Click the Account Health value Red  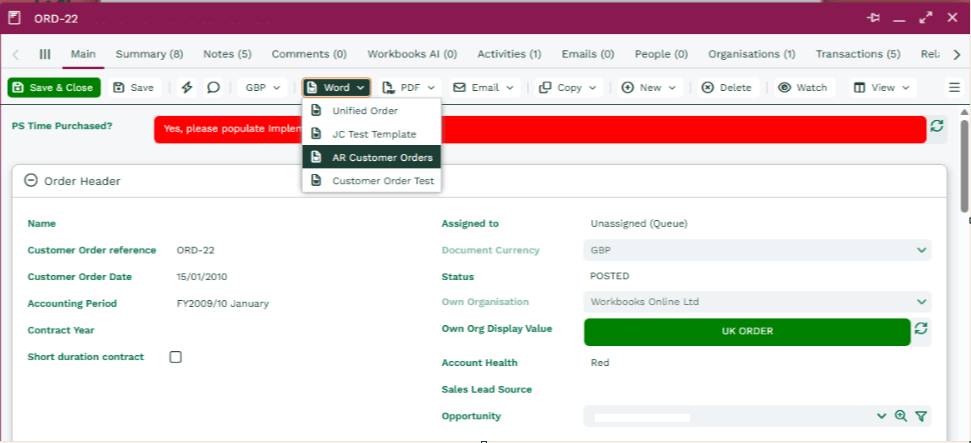[x=600, y=362]
